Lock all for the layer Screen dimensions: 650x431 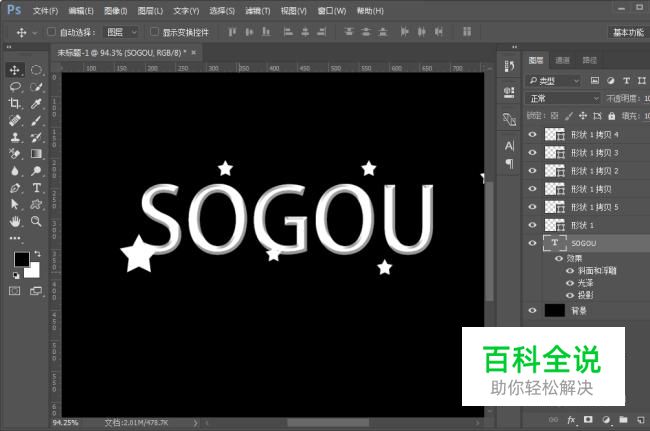tap(611, 116)
